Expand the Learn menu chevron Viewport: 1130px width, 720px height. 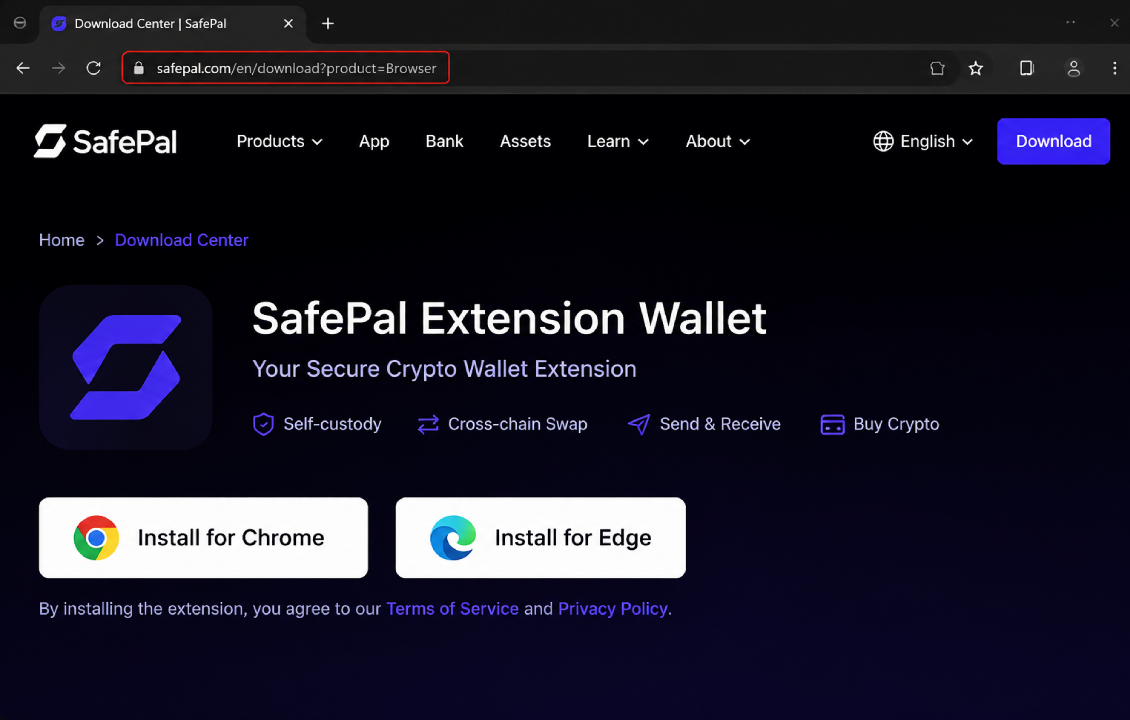[x=644, y=142]
